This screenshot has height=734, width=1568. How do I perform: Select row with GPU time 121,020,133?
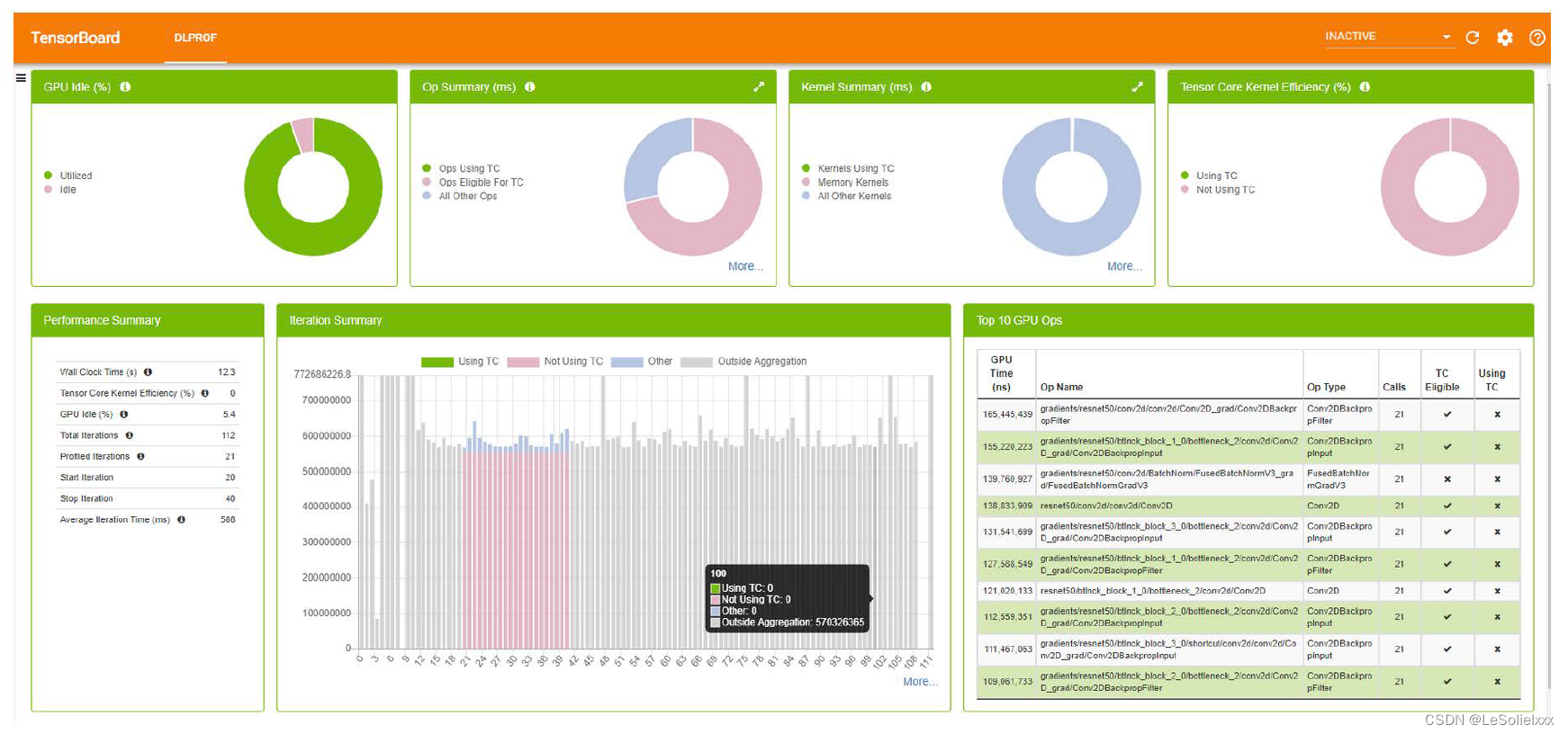(1248, 592)
